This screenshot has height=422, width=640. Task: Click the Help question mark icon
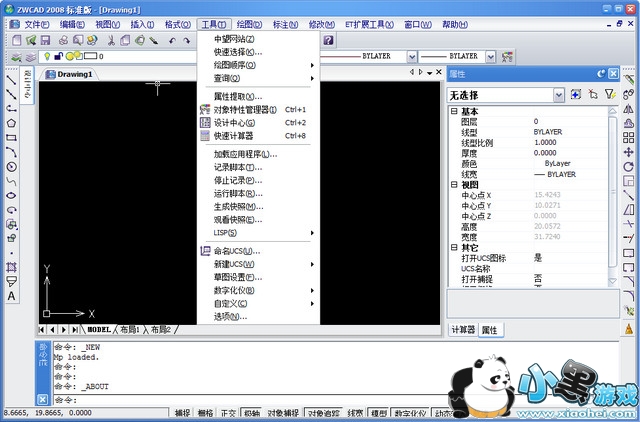coord(329,40)
